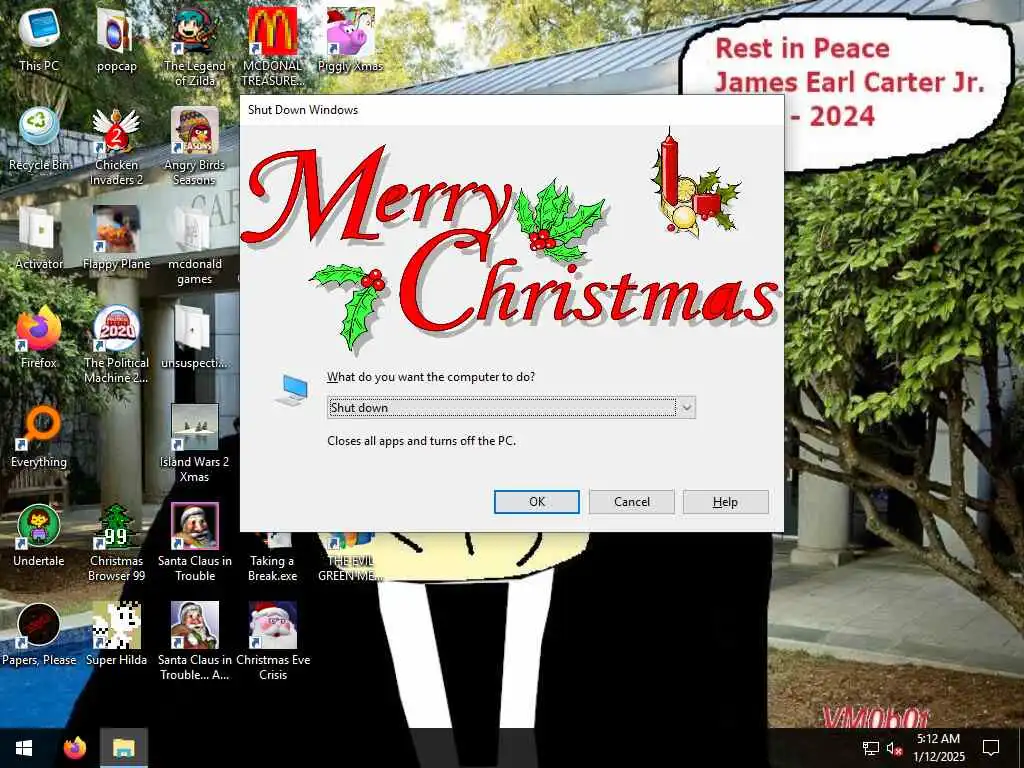Open File Explorer from the taskbar
1024x768 pixels.
point(124,748)
